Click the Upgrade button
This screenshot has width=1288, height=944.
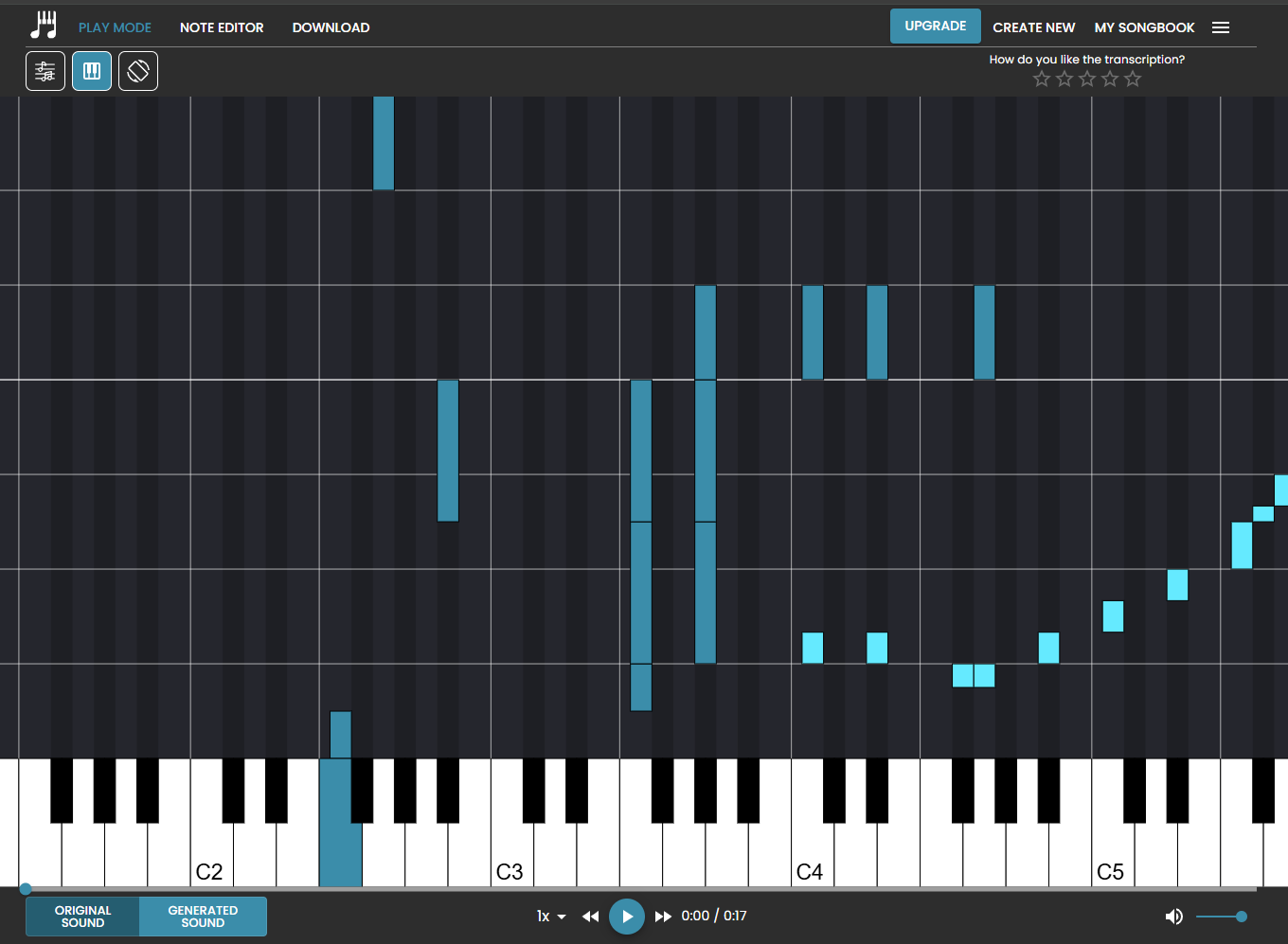point(935,27)
